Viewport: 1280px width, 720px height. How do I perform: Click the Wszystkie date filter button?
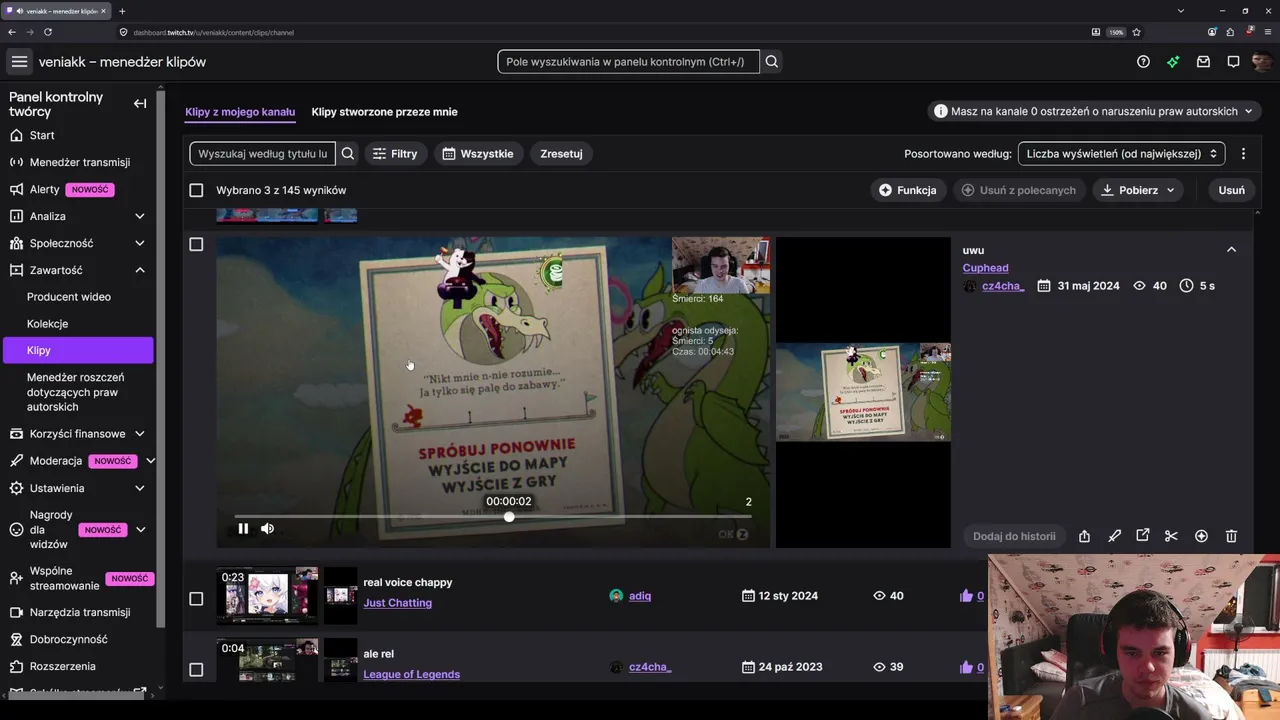pos(478,154)
